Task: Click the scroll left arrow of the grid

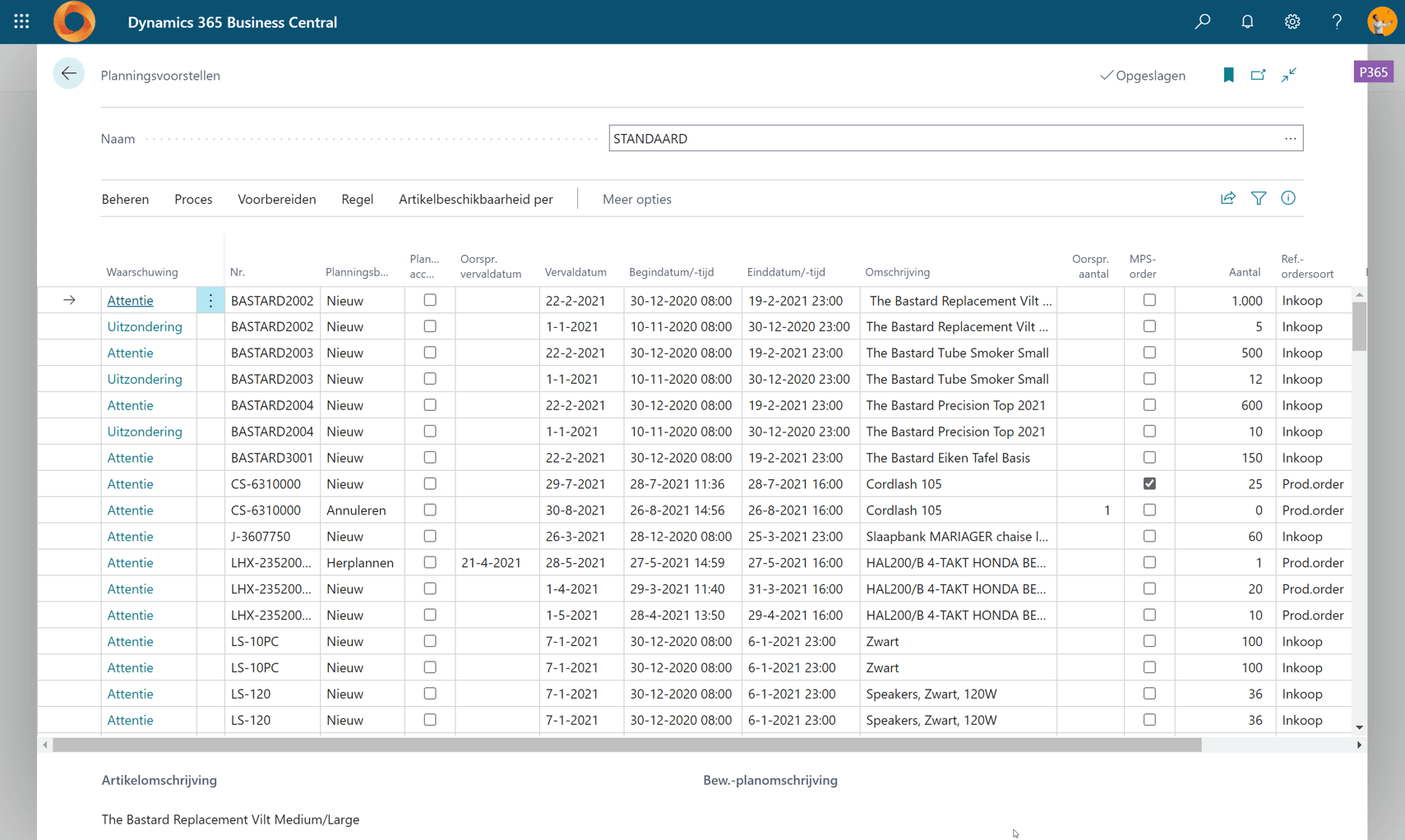Action: click(x=45, y=745)
